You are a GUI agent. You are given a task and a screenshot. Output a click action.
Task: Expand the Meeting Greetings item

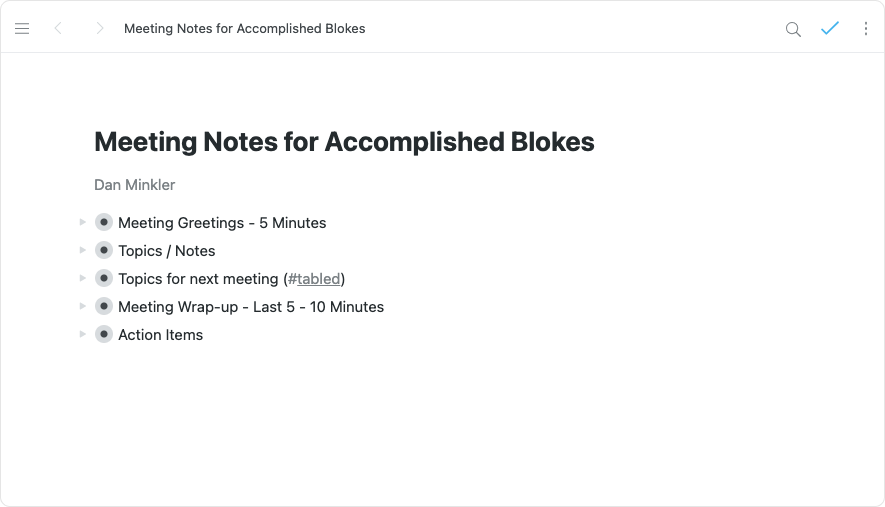point(83,222)
